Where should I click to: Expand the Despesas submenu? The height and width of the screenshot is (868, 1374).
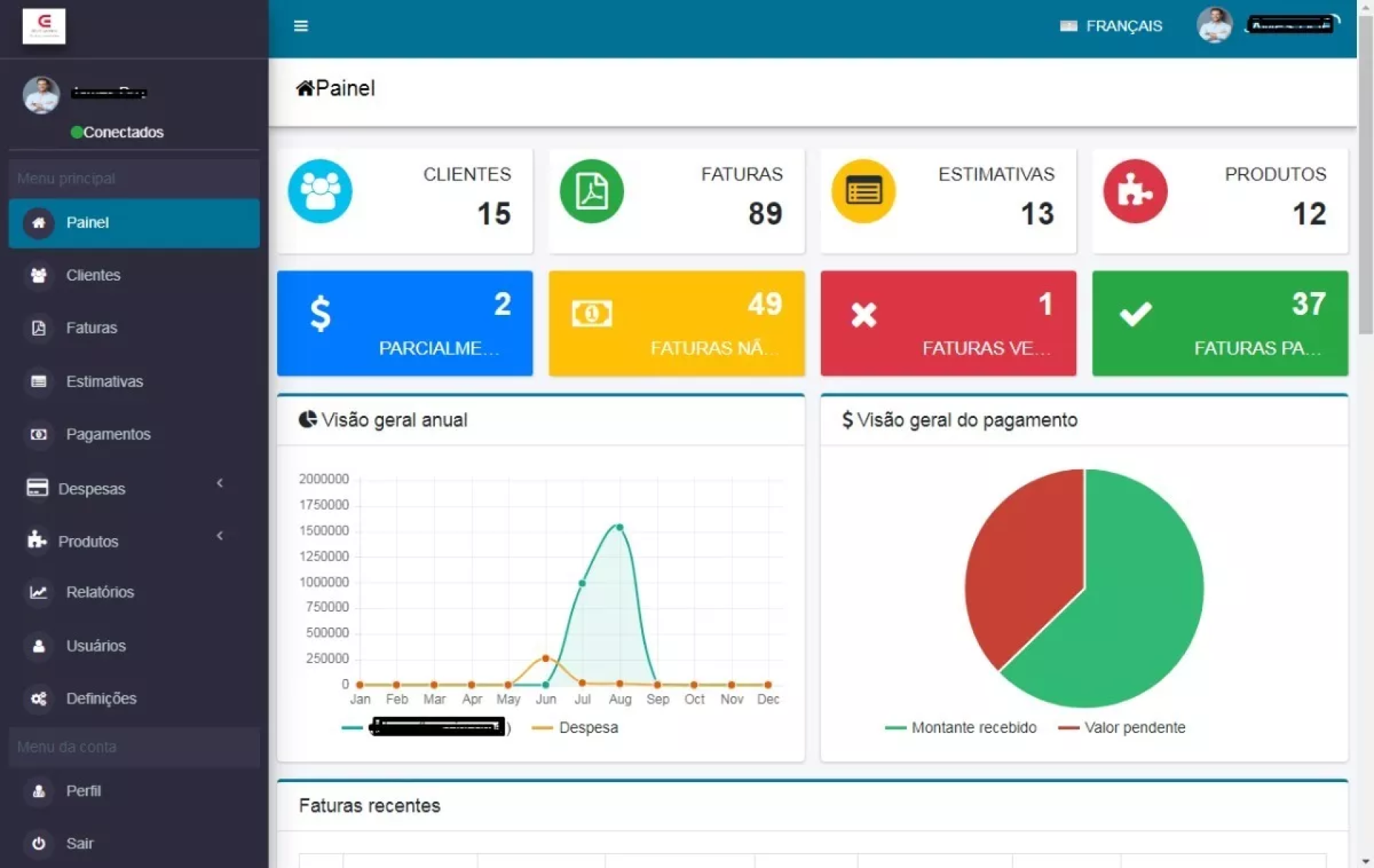click(92, 488)
